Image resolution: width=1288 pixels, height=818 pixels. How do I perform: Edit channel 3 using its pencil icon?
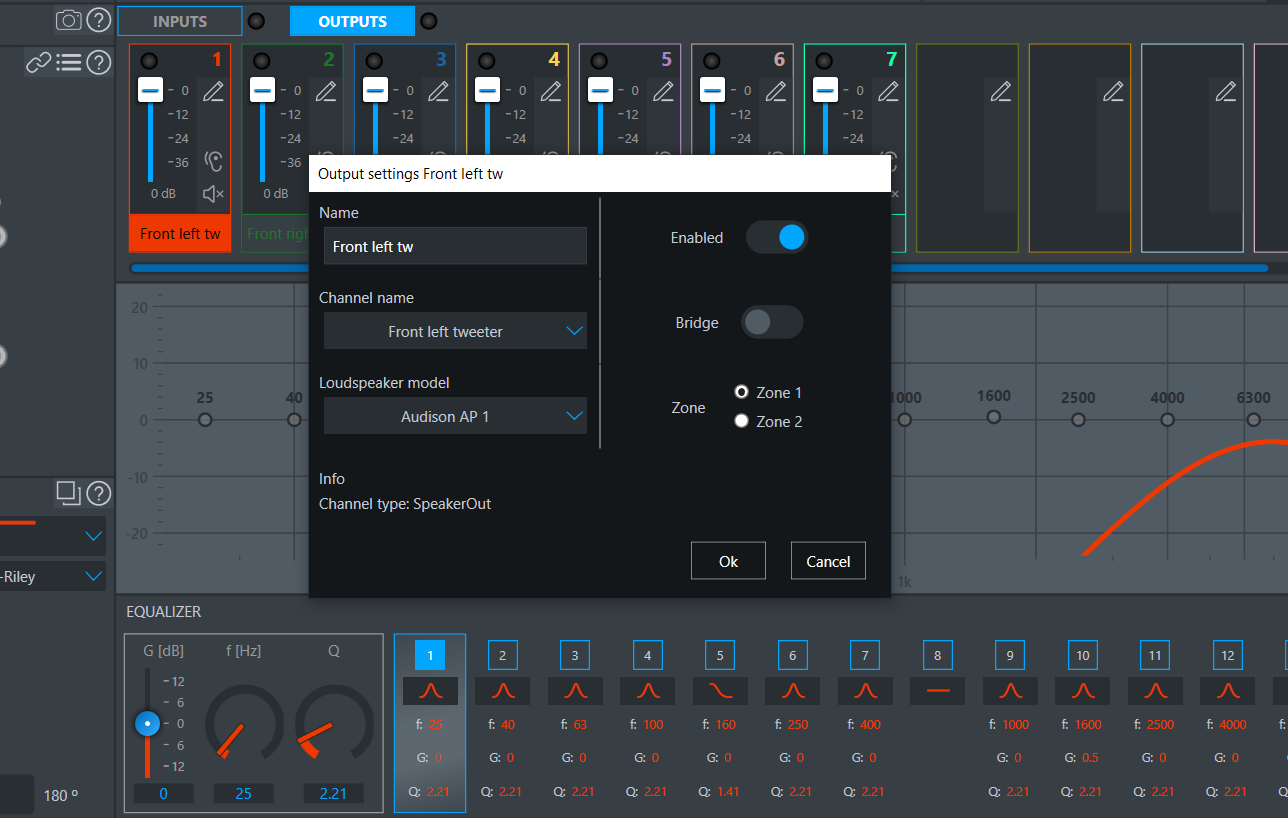coord(437,91)
